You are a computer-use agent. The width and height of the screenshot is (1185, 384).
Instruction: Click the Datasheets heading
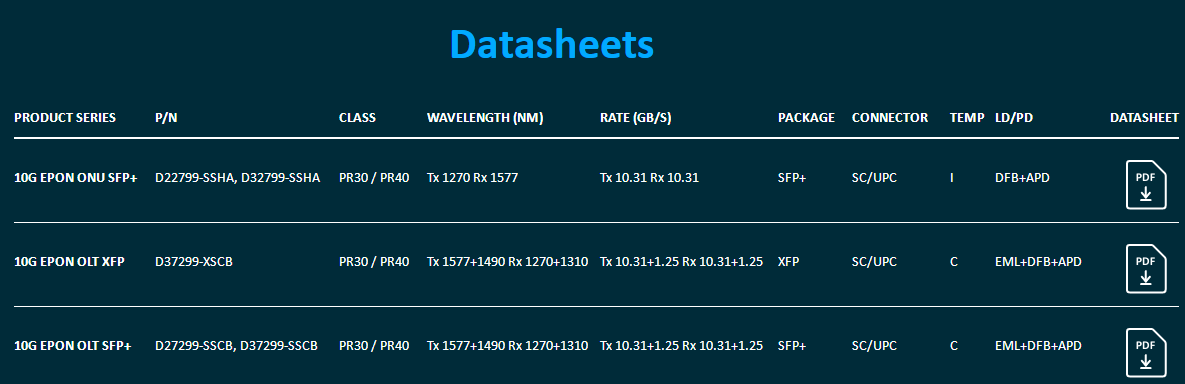pyautogui.click(x=552, y=44)
